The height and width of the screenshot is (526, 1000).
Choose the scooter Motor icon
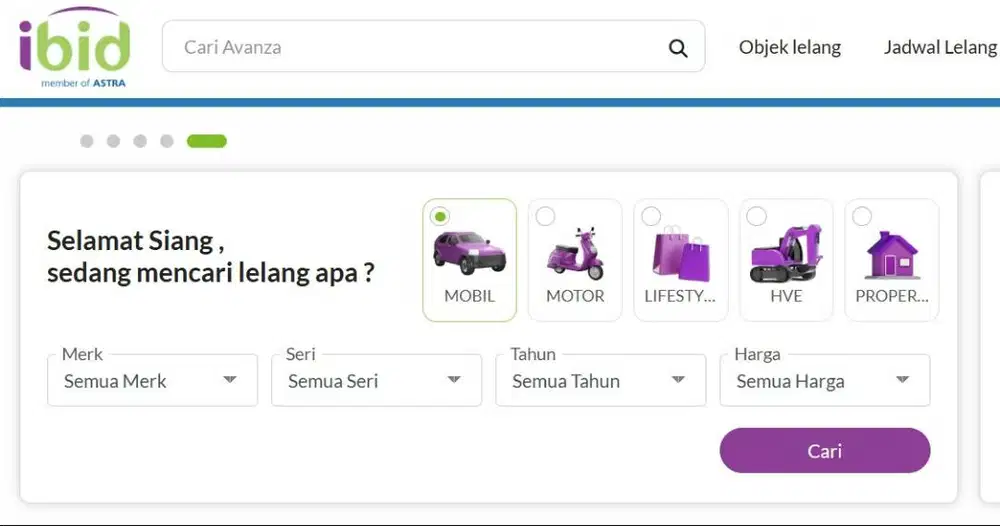pos(575,252)
